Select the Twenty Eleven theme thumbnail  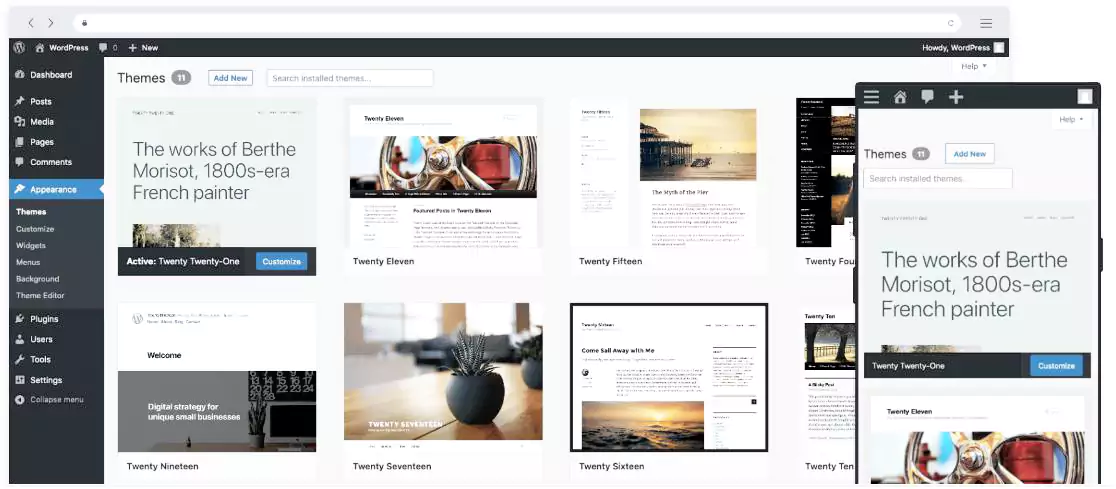point(443,173)
